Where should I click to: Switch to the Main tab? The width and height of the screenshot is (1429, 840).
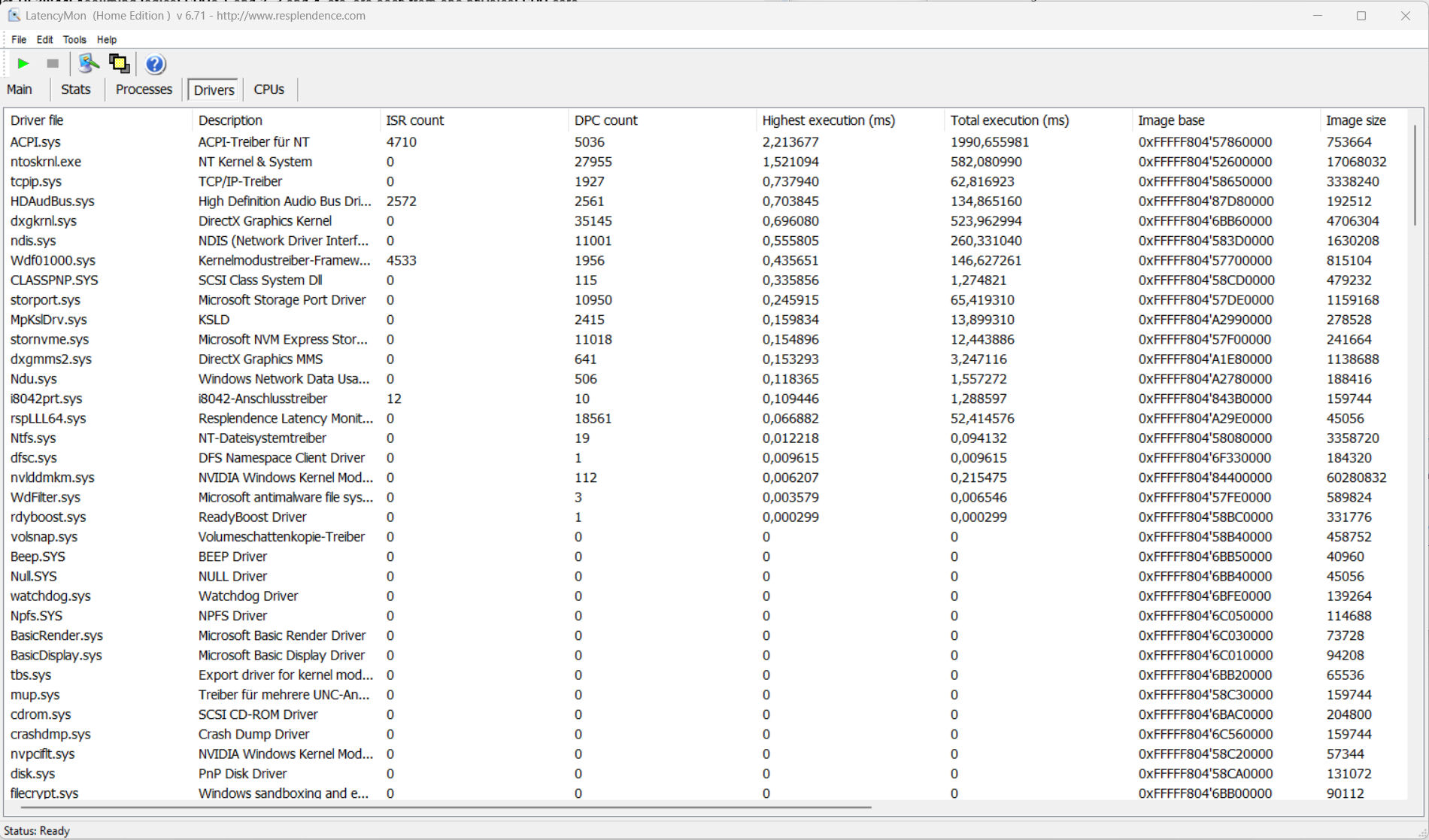(x=20, y=89)
